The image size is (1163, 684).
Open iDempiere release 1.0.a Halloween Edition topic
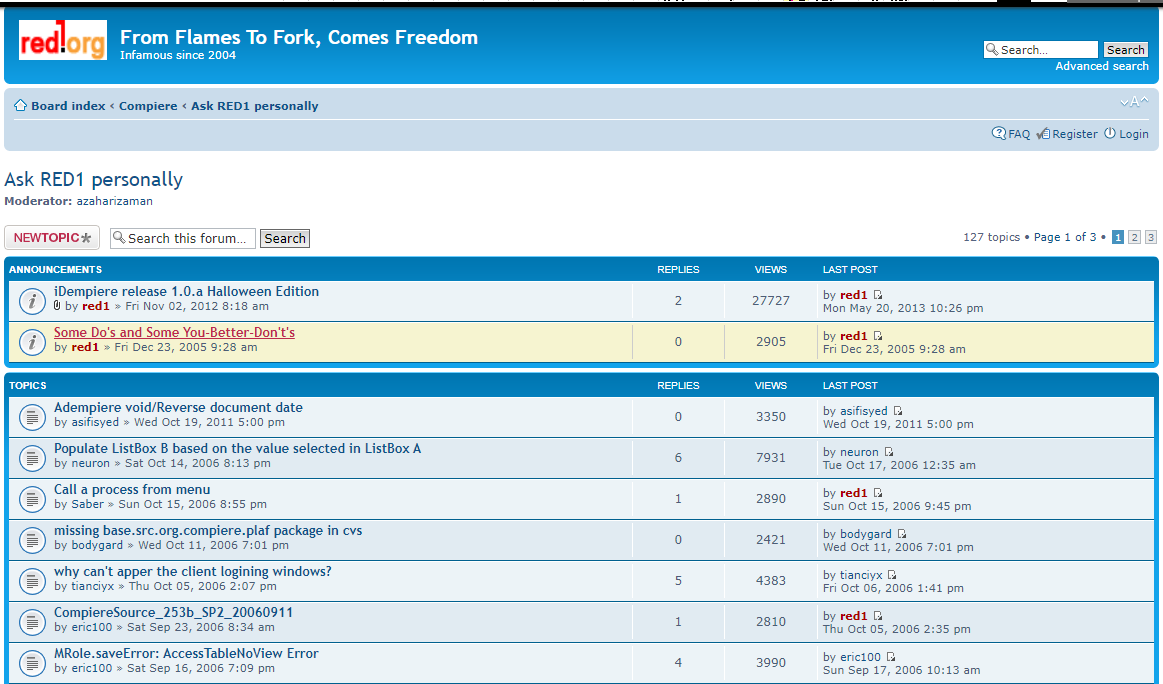point(186,291)
